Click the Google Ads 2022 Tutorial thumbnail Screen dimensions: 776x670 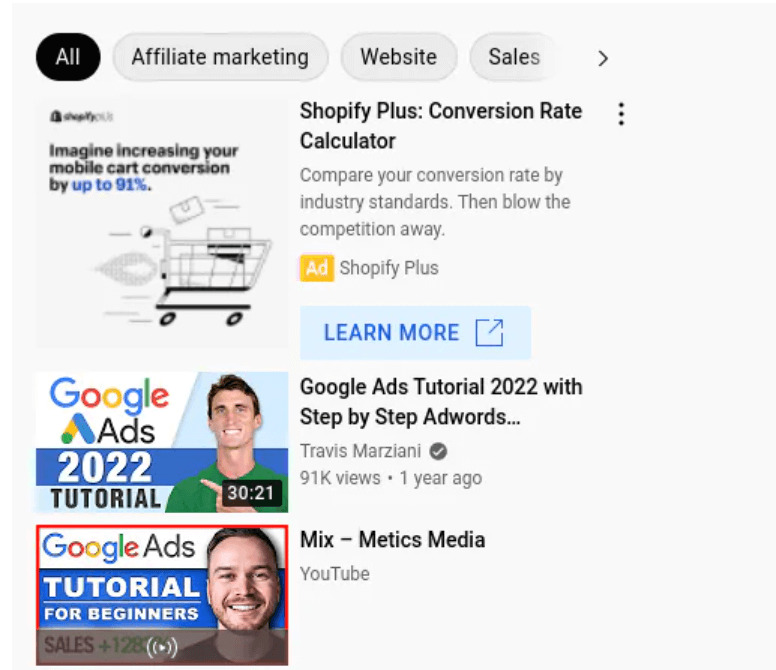pyautogui.click(x=162, y=442)
